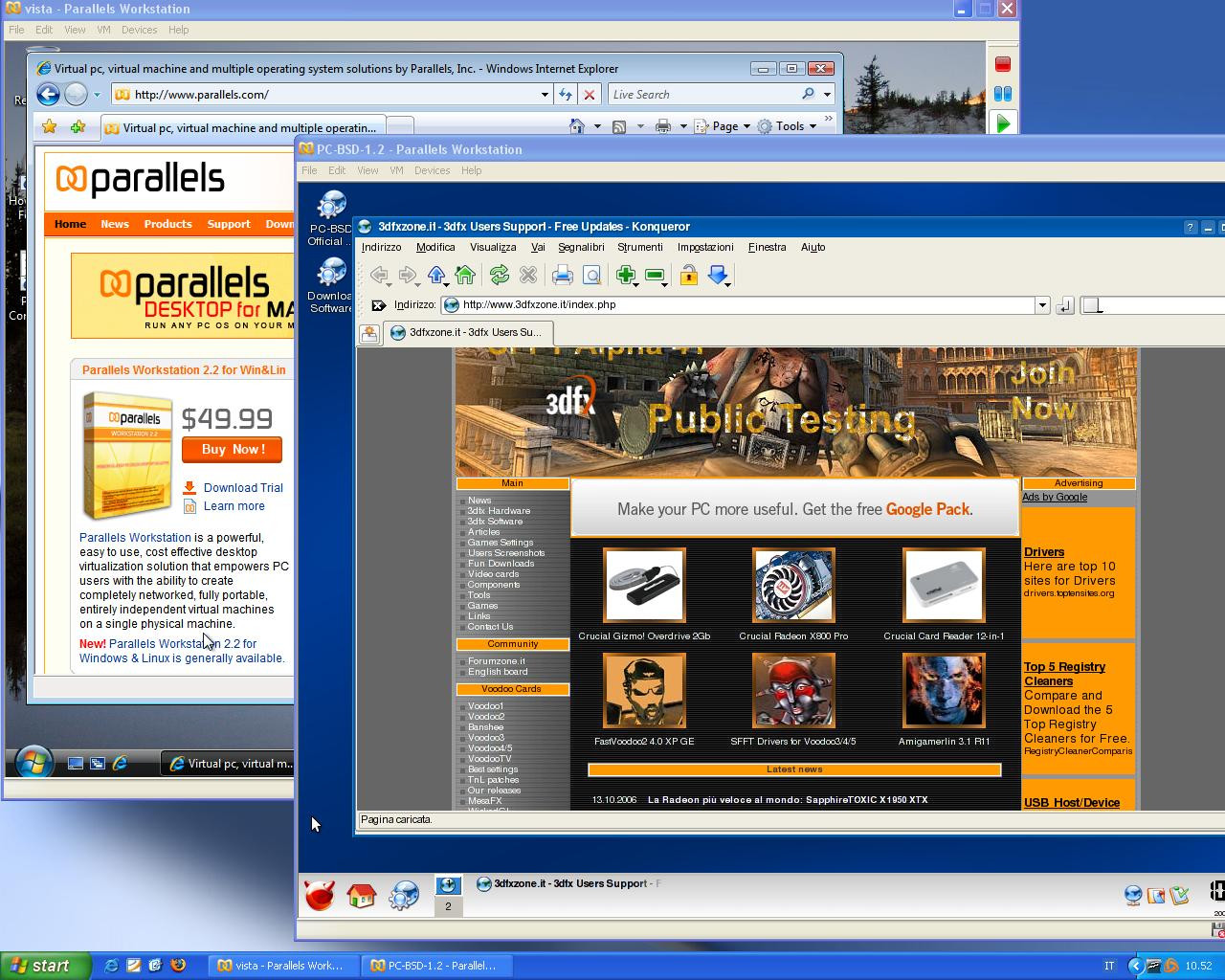Expand IE home options dropdown arrow

(597, 126)
